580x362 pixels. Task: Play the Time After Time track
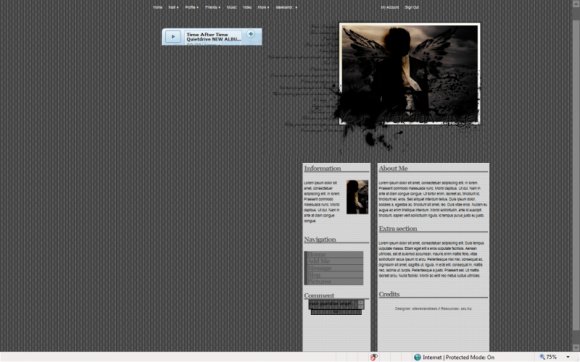click(173, 37)
